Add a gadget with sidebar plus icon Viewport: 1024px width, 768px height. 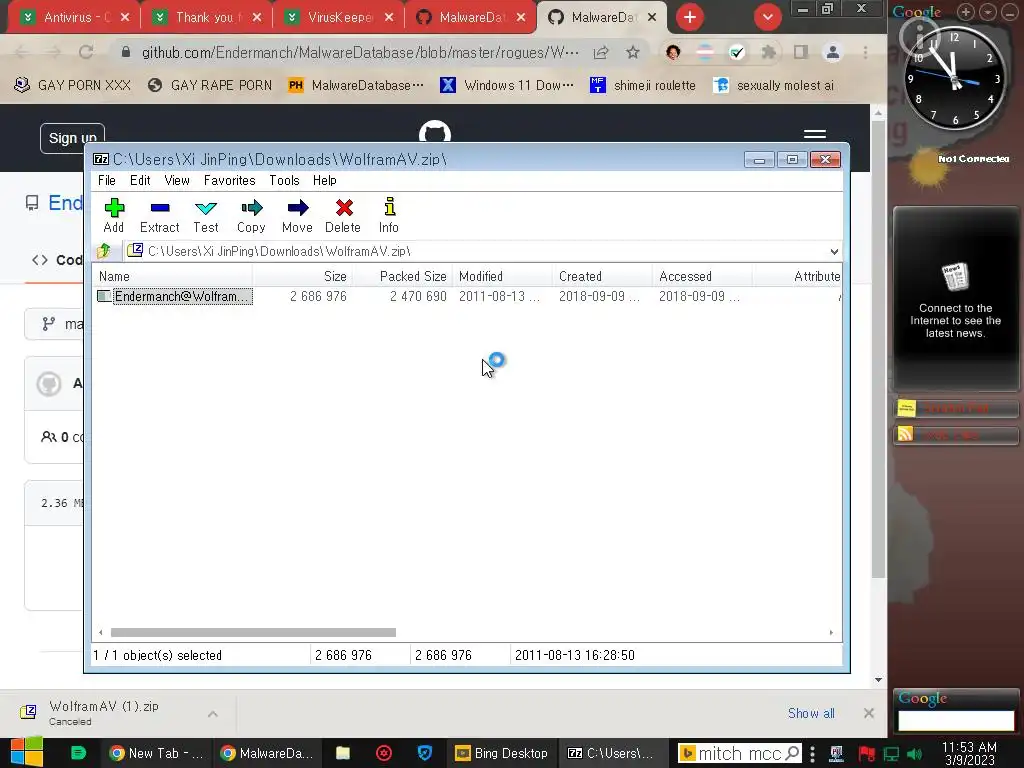965,12
